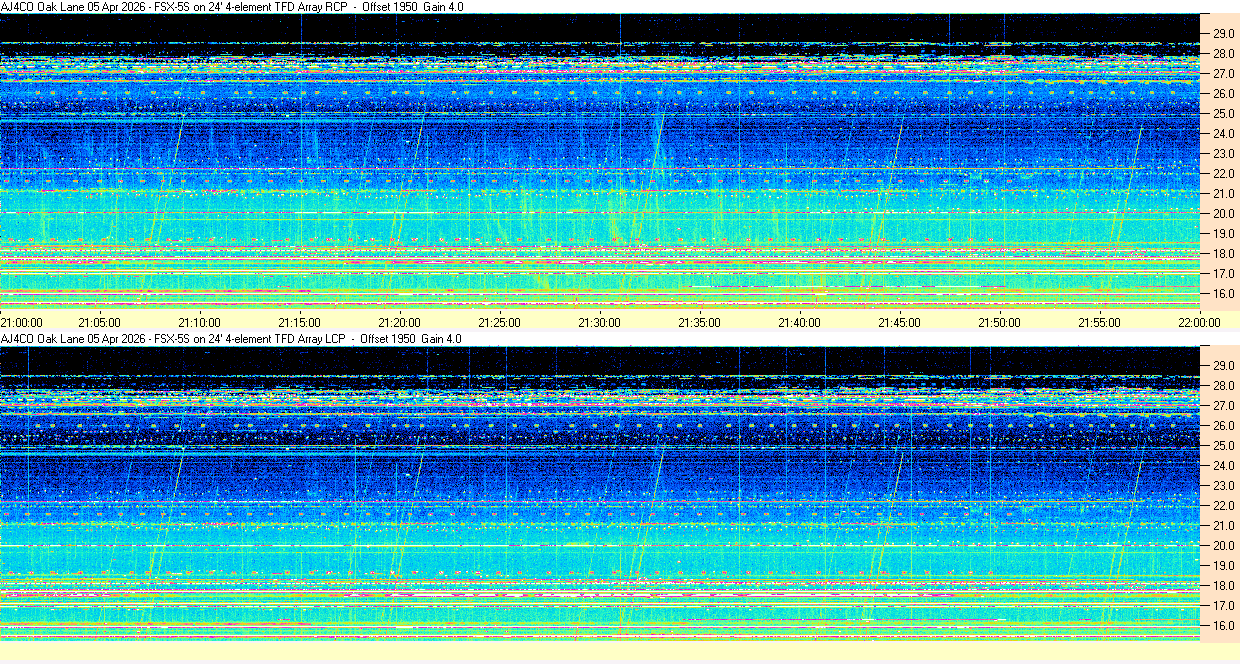Click 16.0 frequency label in RCP panel
This screenshot has height=664, width=1240.
pos(1224,294)
